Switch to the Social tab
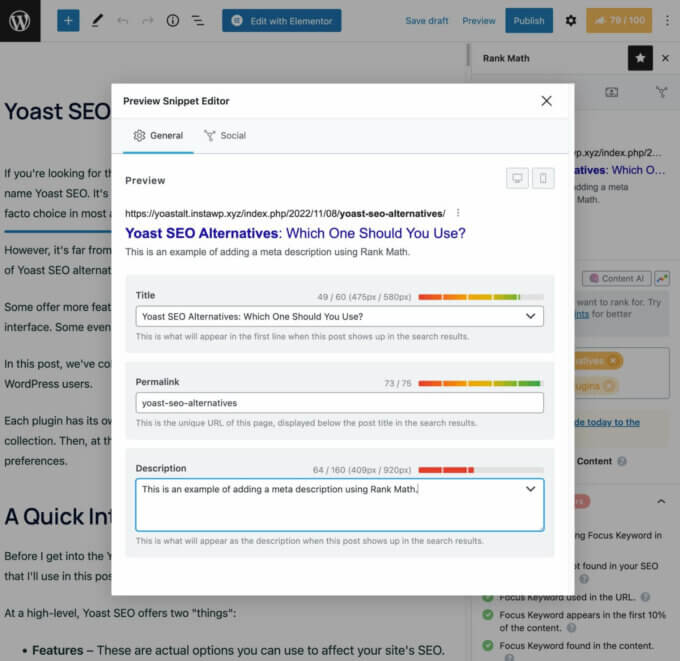The width and height of the screenshot is (680, 661). click(225, 135)
